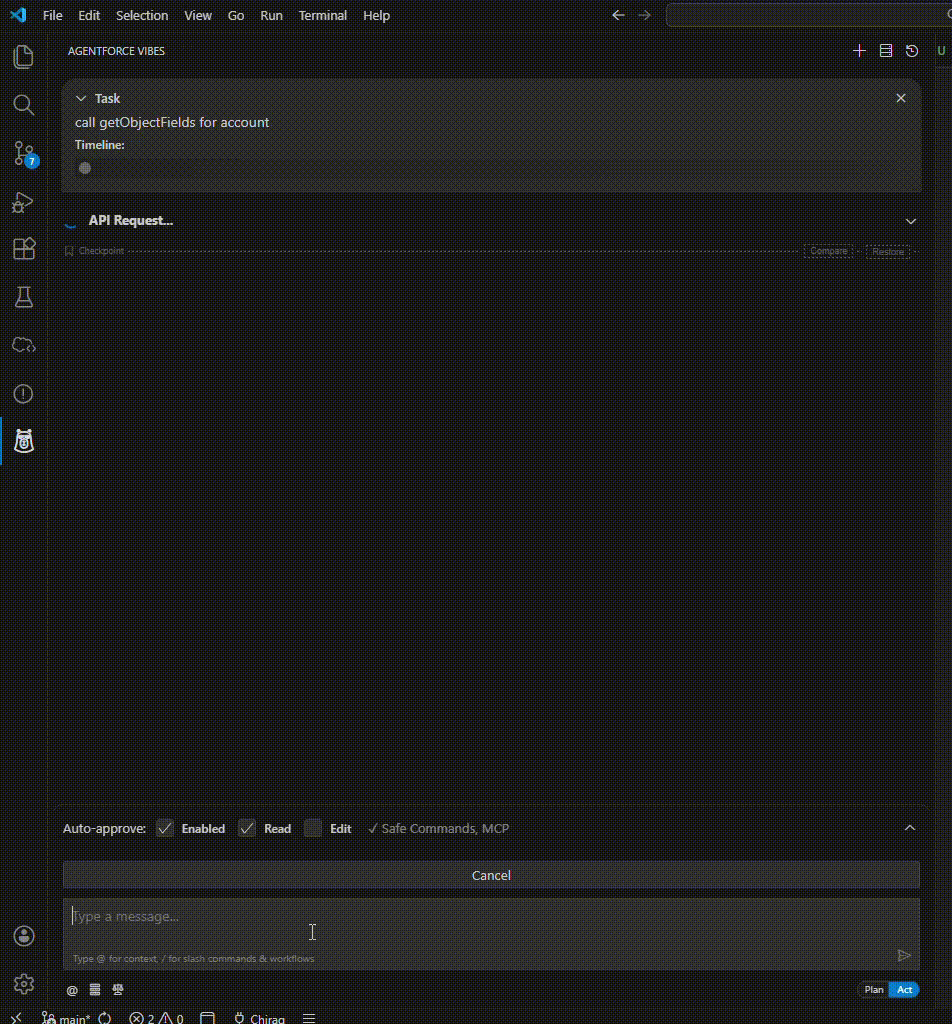The image size is (952, 1024).
Task: Open the Terminal menu
Action: coord(322,15)
